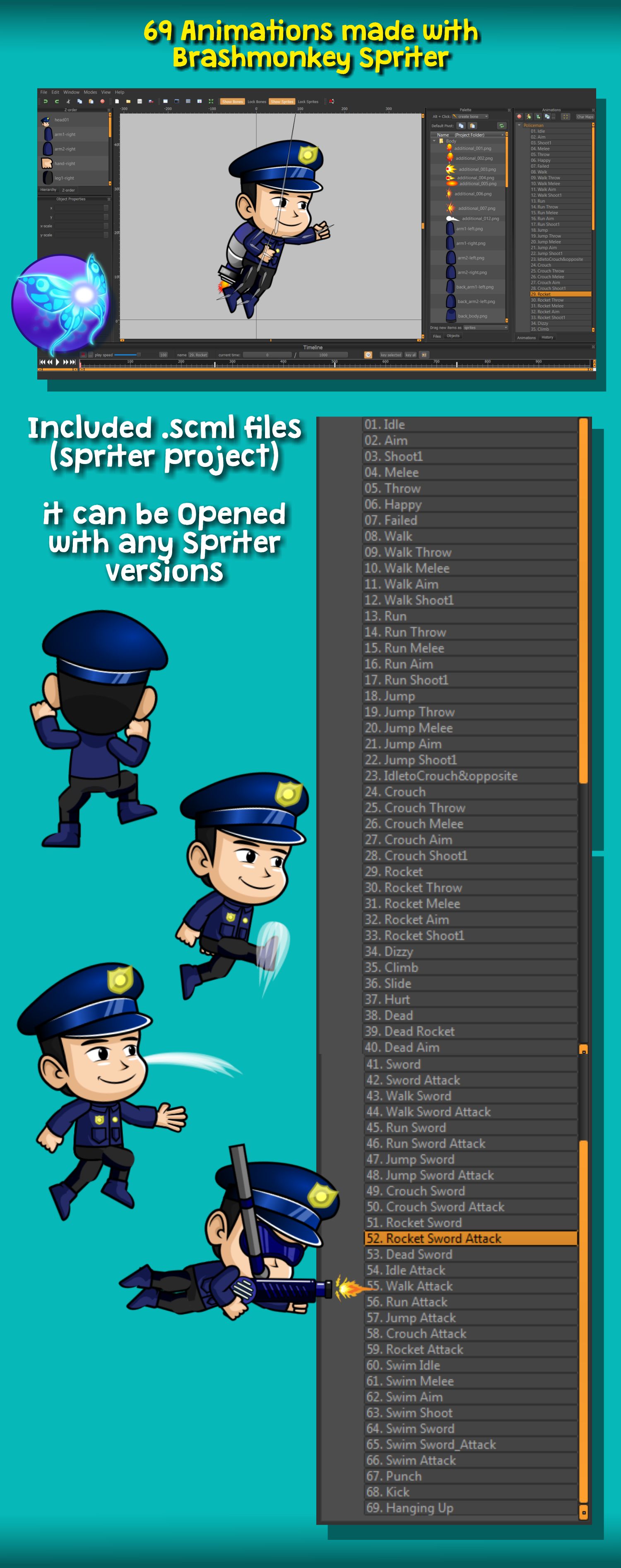Open the Modes menu
Image resolution: width=621 pixels, height=1568 pixels.
pyautogui.click(x=90, y=93)
